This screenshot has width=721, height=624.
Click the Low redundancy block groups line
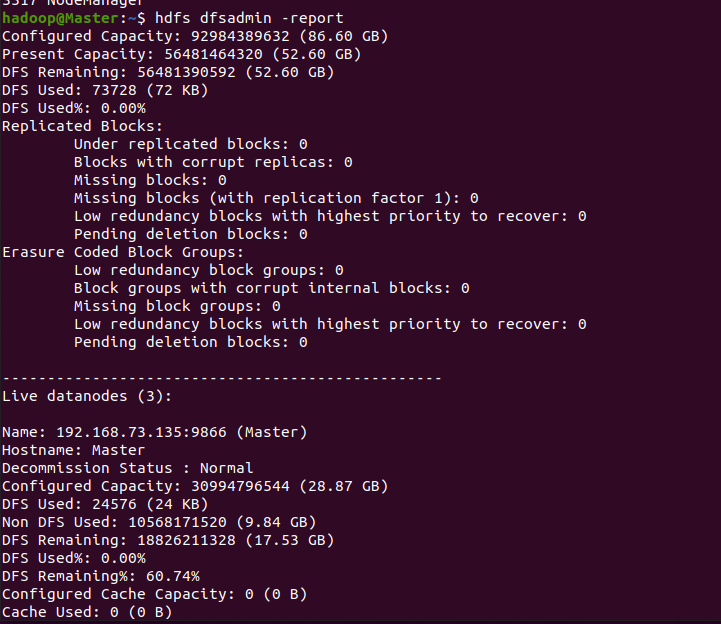tap(209, 270)
